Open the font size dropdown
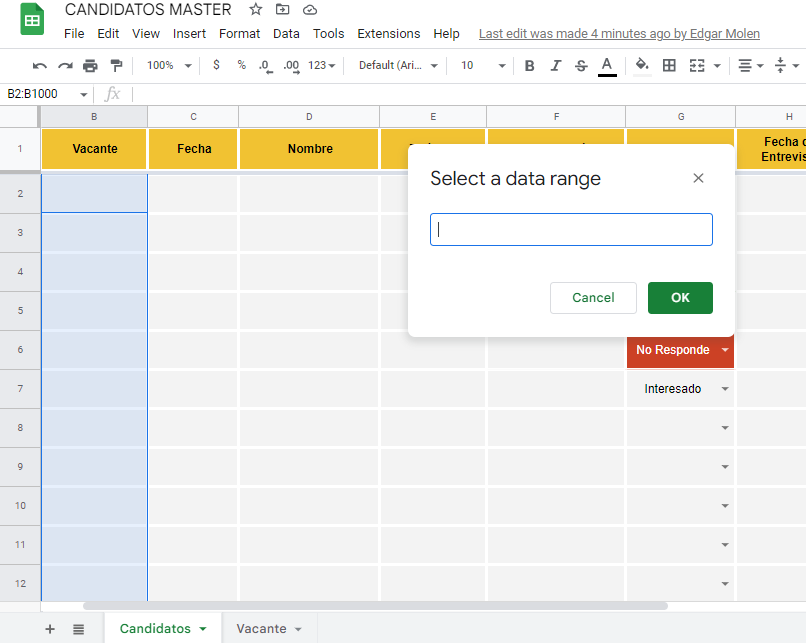Screen dimensions: 806x643 tap(483, 66)
